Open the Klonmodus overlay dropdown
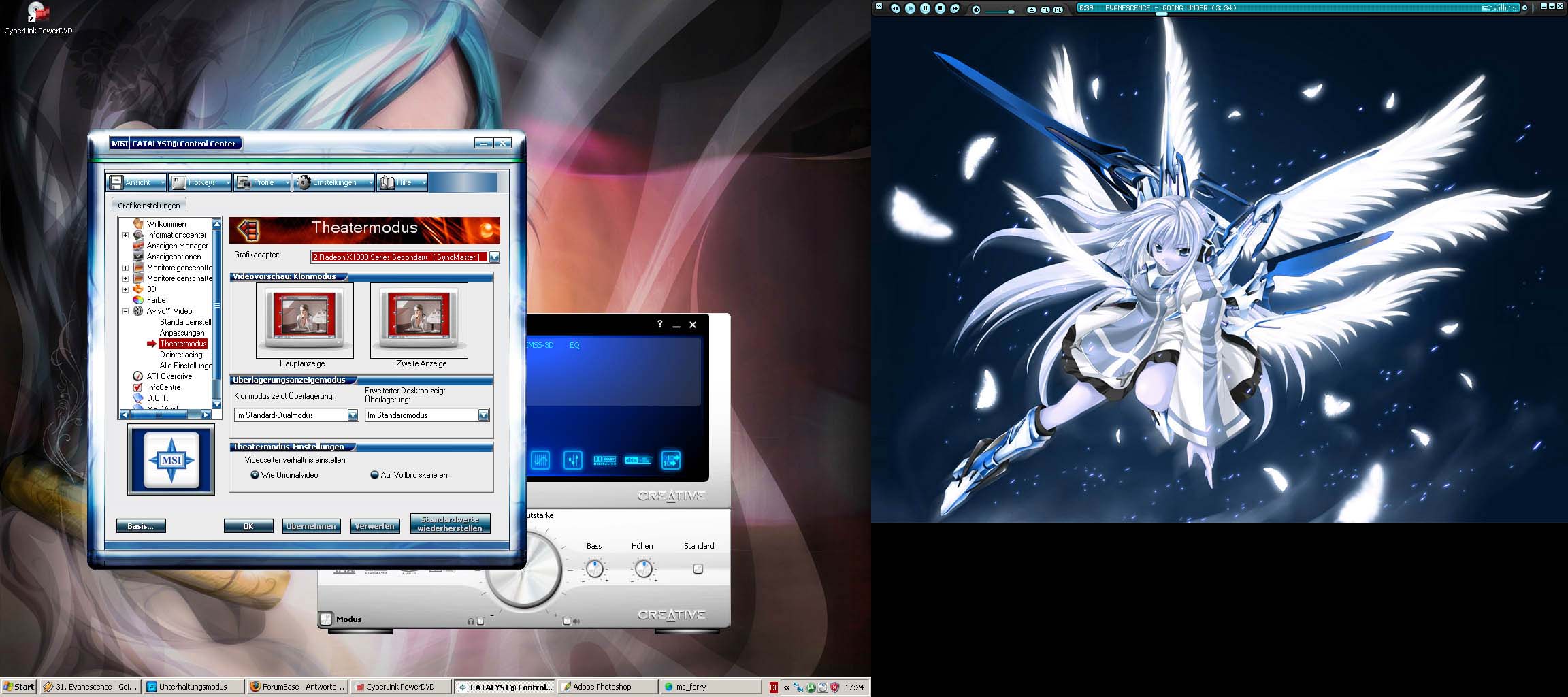This screenshot has height=697, width=1568. pos(353,415)
